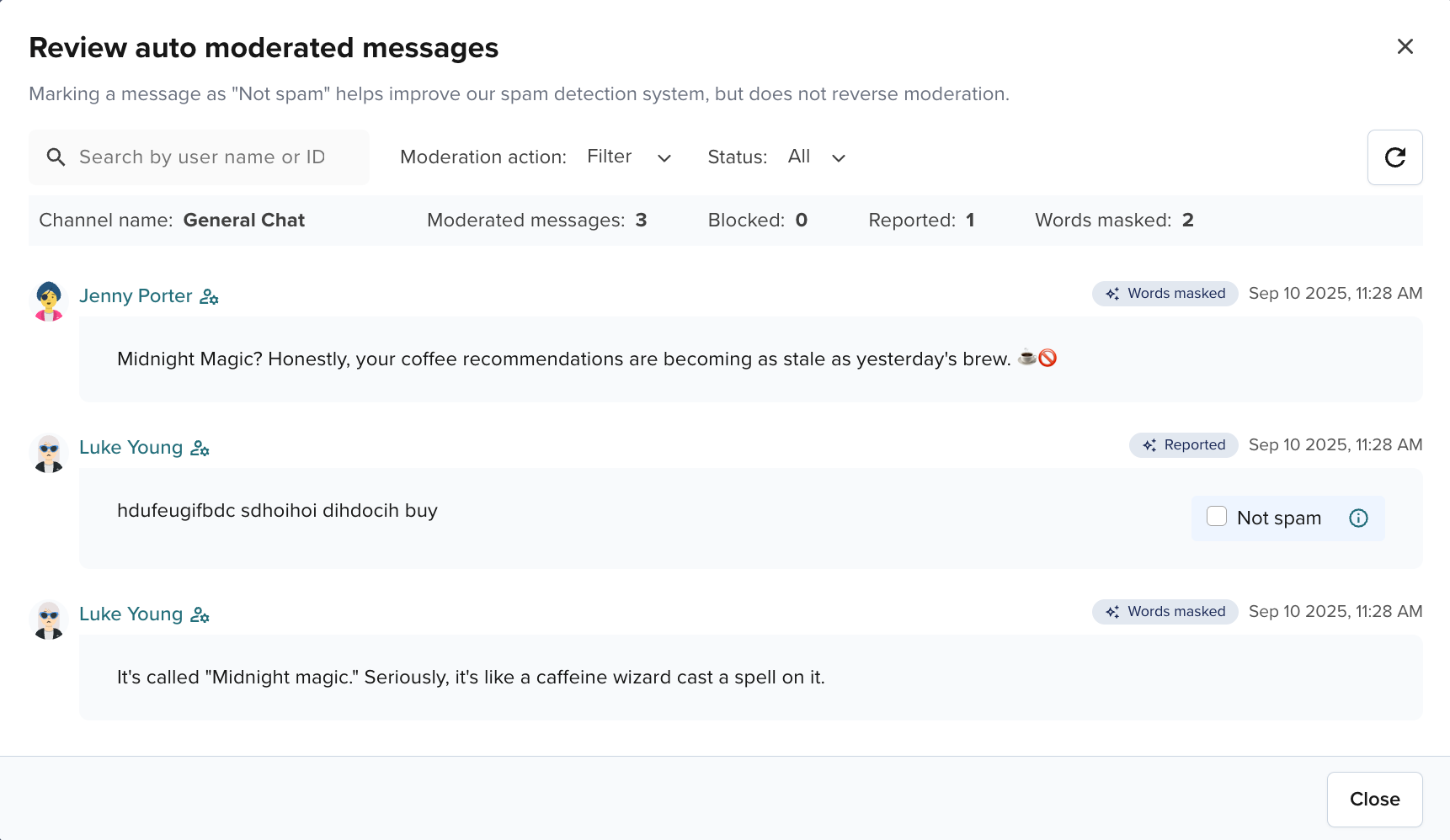Screen dimensions: 1450x840
Task: Open Luke Young's profile
Action: click(131, 447)
